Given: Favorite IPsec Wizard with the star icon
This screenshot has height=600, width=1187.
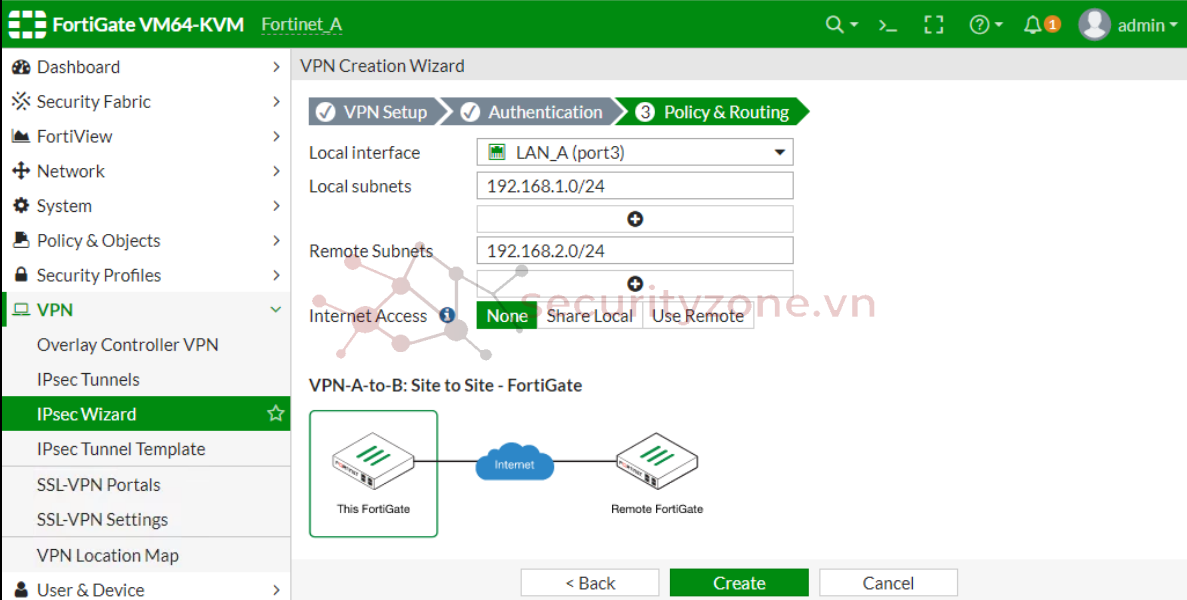Looking at the screenshot, I should pyautogui.click(x=276, y=413).
